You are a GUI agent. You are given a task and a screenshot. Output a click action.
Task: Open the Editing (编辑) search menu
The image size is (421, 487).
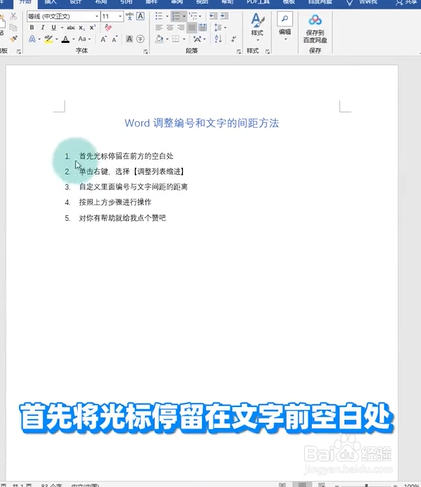(285, 27)
